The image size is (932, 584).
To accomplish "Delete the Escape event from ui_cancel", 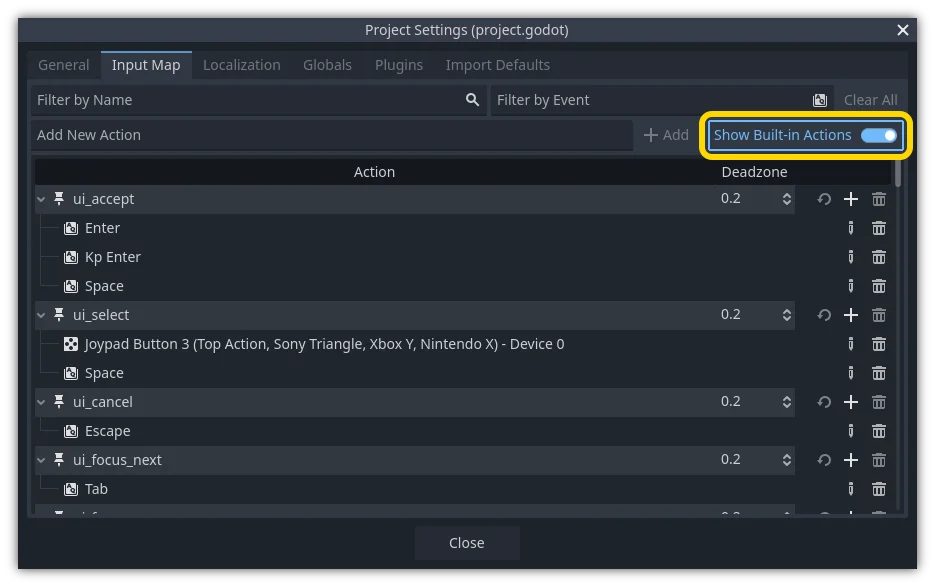I will coord(879,431).
